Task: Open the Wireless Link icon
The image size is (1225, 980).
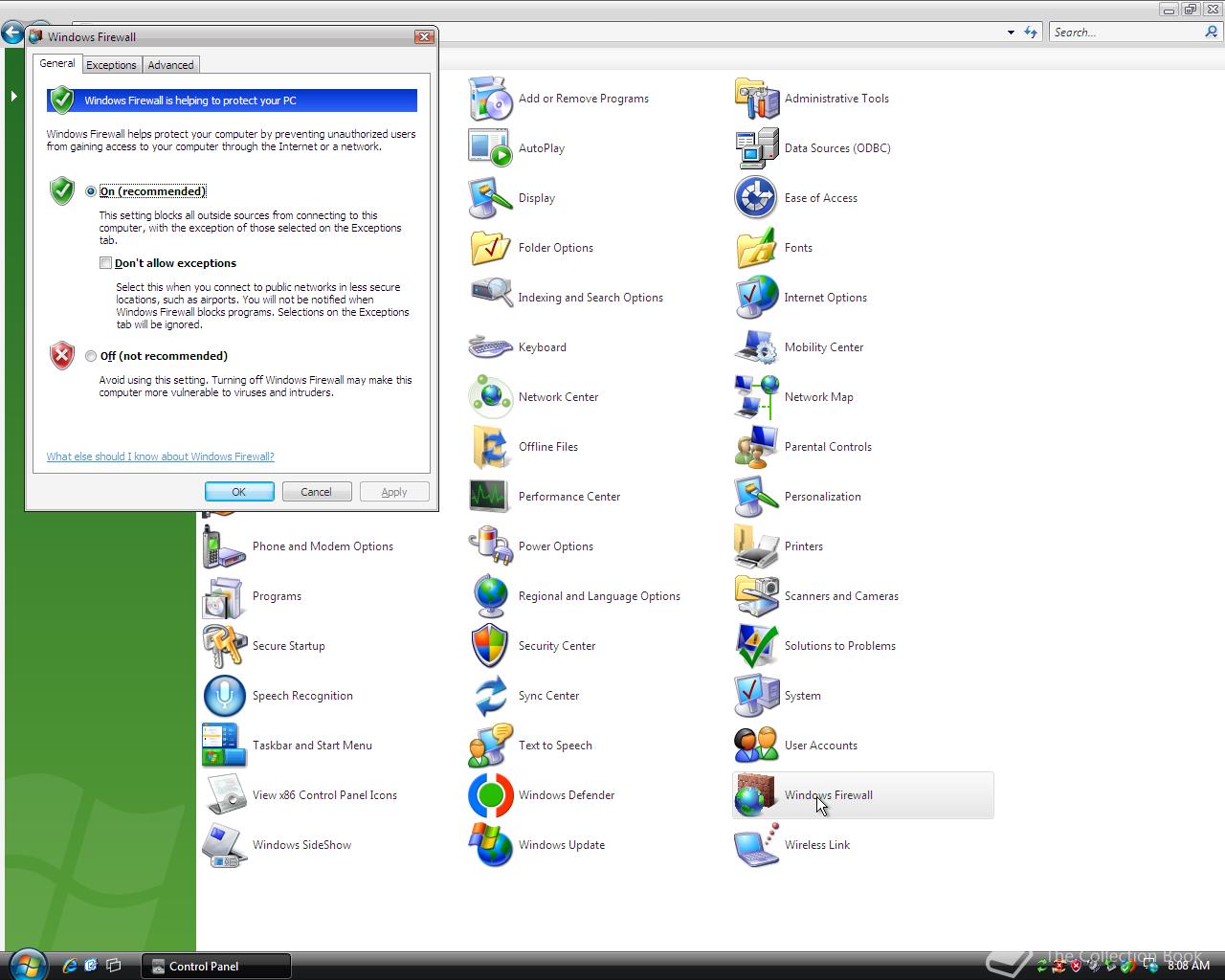Action: pos(756,845)
